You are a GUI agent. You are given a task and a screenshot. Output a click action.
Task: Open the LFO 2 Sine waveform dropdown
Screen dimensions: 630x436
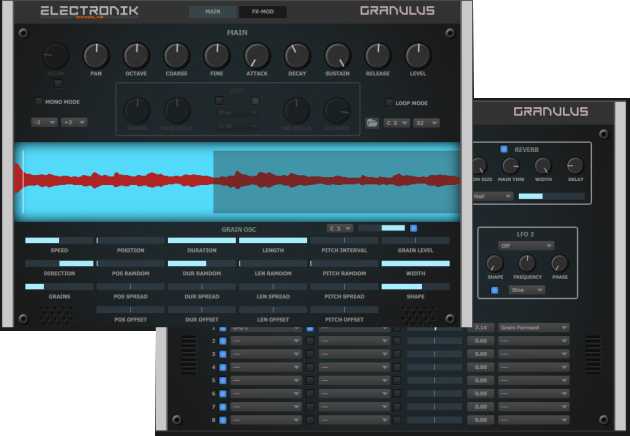point(527,290)
